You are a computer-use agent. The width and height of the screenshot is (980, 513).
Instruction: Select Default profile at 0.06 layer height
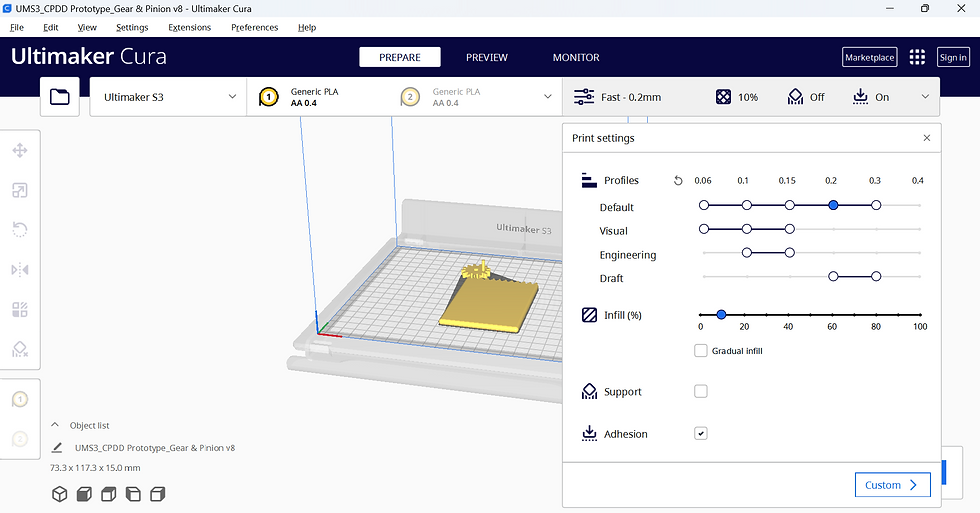[704, 205]
